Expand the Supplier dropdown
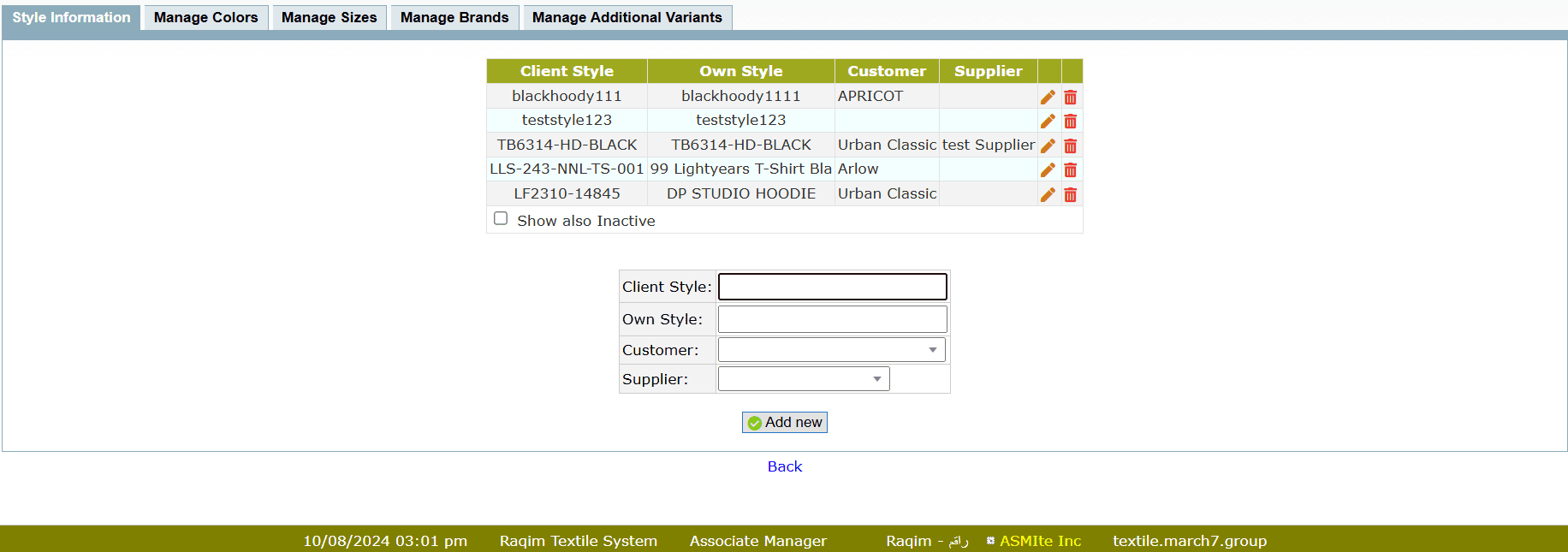1568x552 pixels. pos(803,379)
